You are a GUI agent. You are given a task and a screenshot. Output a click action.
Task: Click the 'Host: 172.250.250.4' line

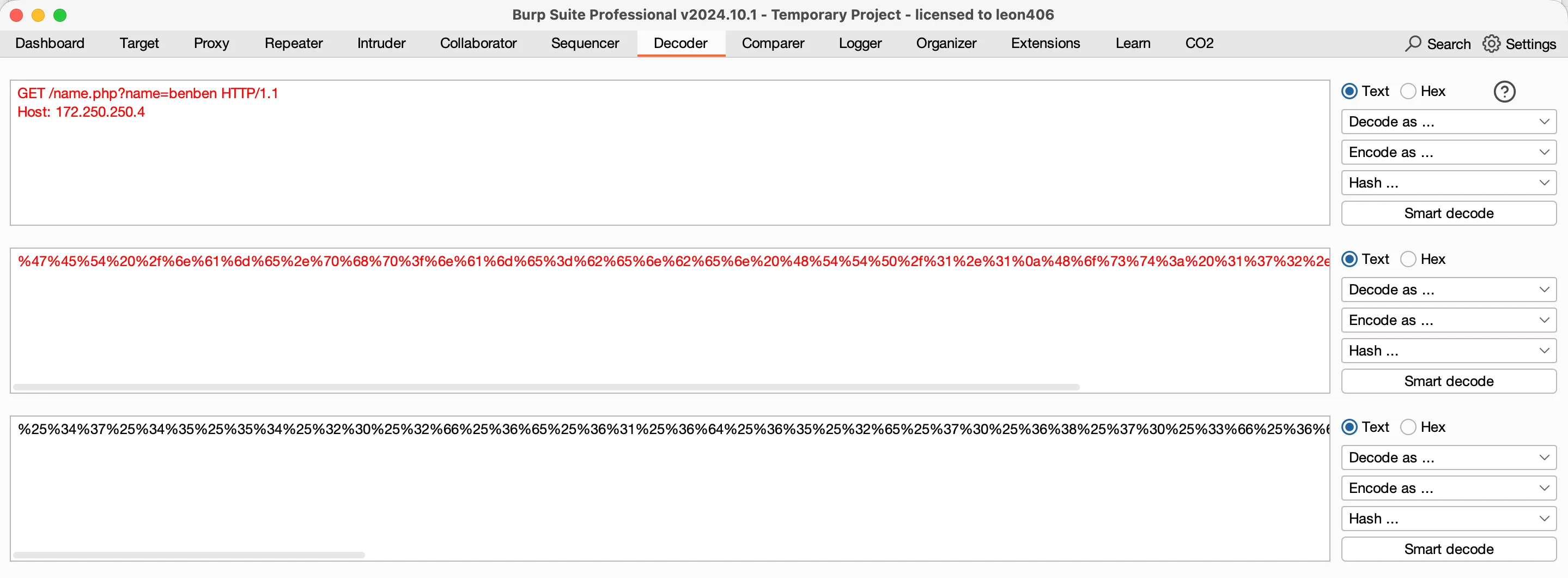pyautogui.click(x=81, y=112)
